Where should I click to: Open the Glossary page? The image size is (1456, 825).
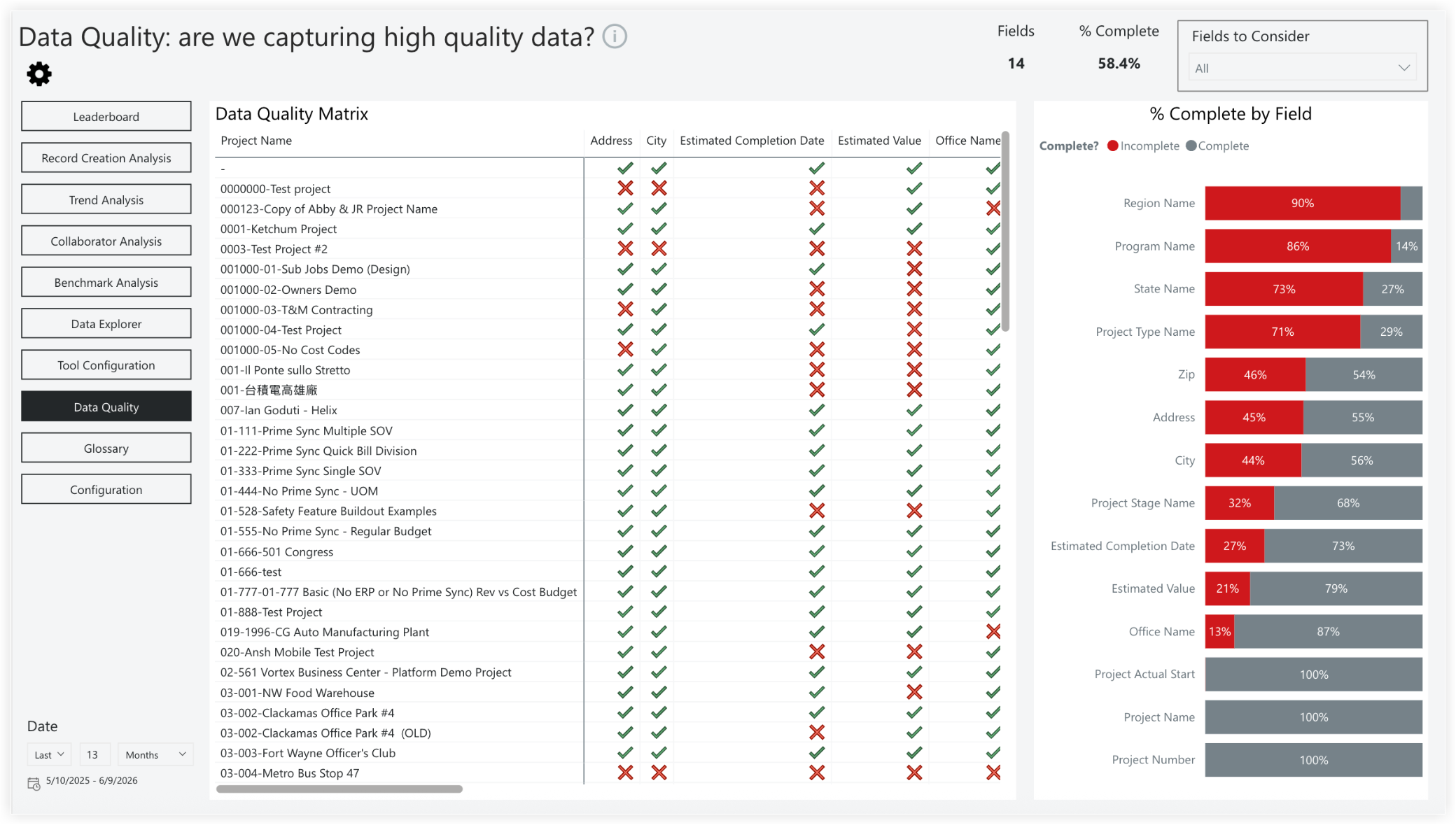click(106, 448)
